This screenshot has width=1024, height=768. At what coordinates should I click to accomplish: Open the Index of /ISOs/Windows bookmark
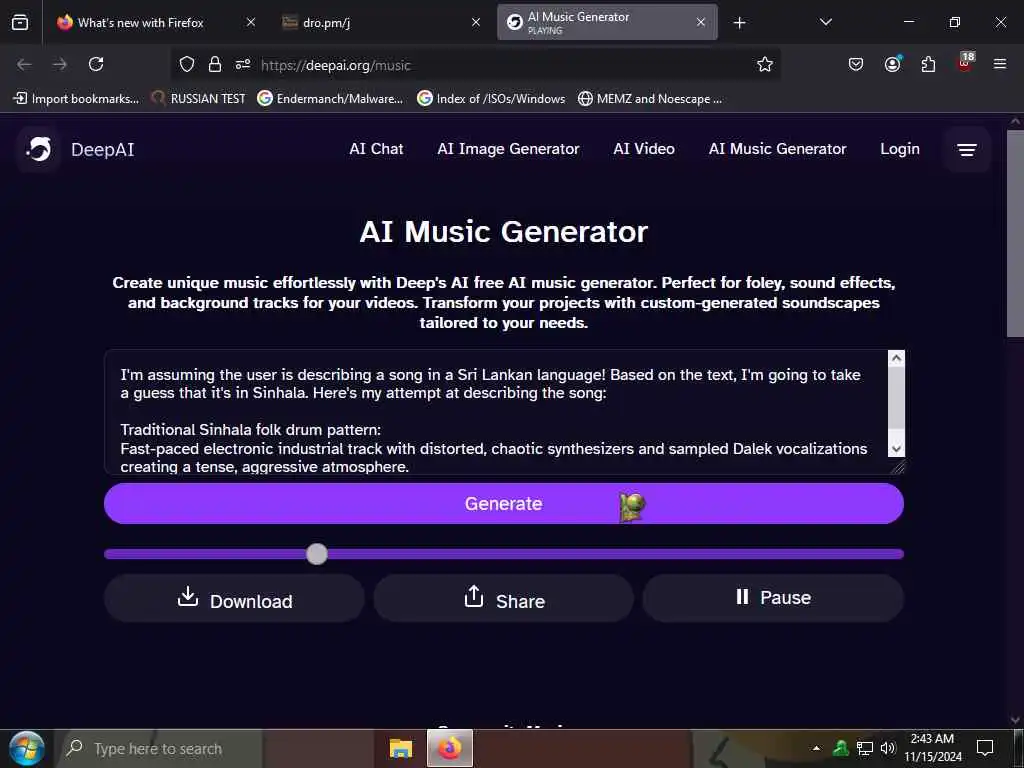coord(491,99)
